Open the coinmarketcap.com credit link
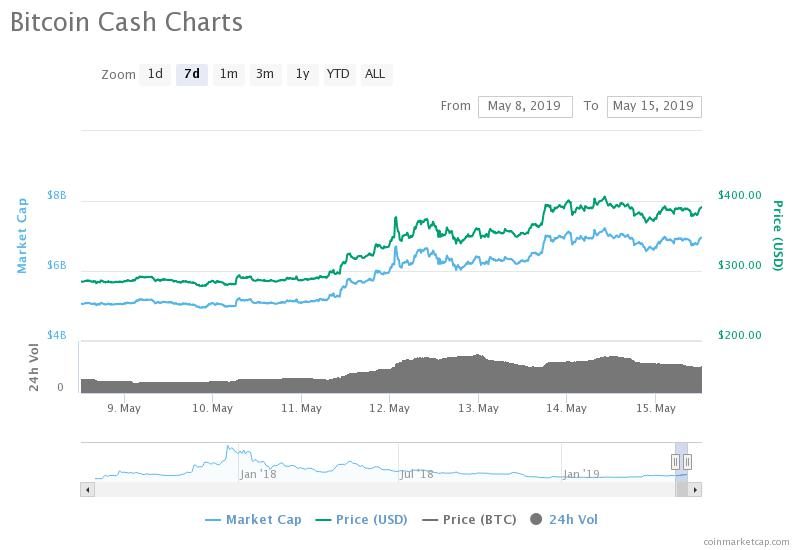This screenshot has width=800, height=550. (x=746, y=542)
